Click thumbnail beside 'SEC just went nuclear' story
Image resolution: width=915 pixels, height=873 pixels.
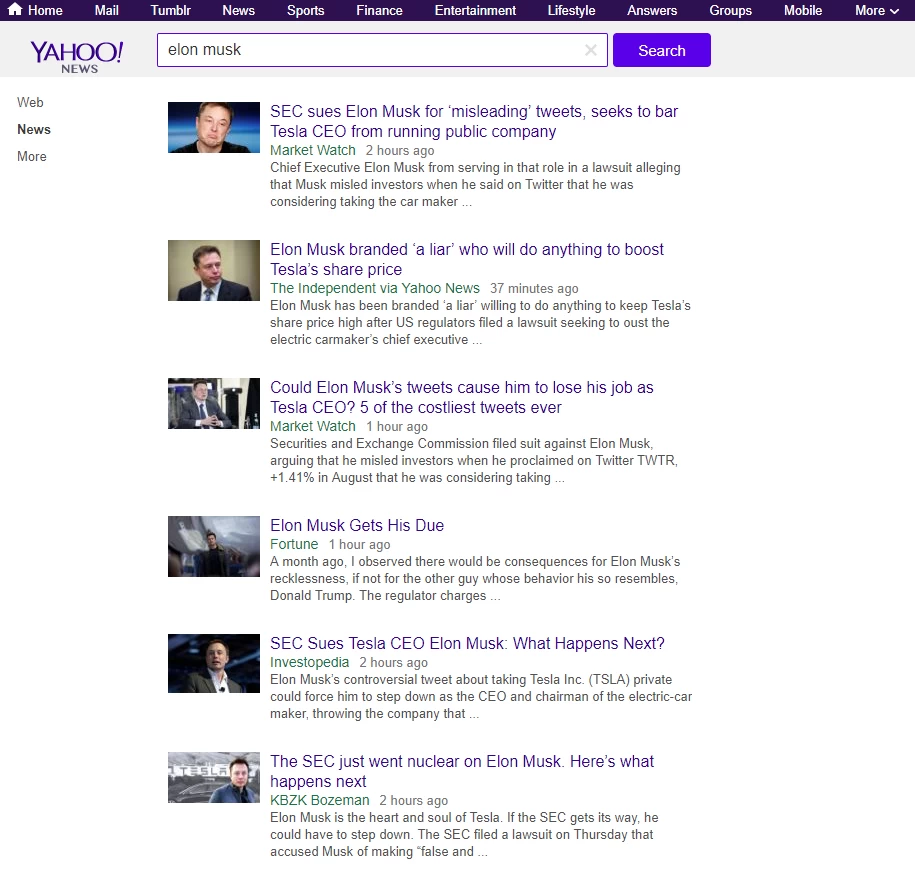point(213,777)
